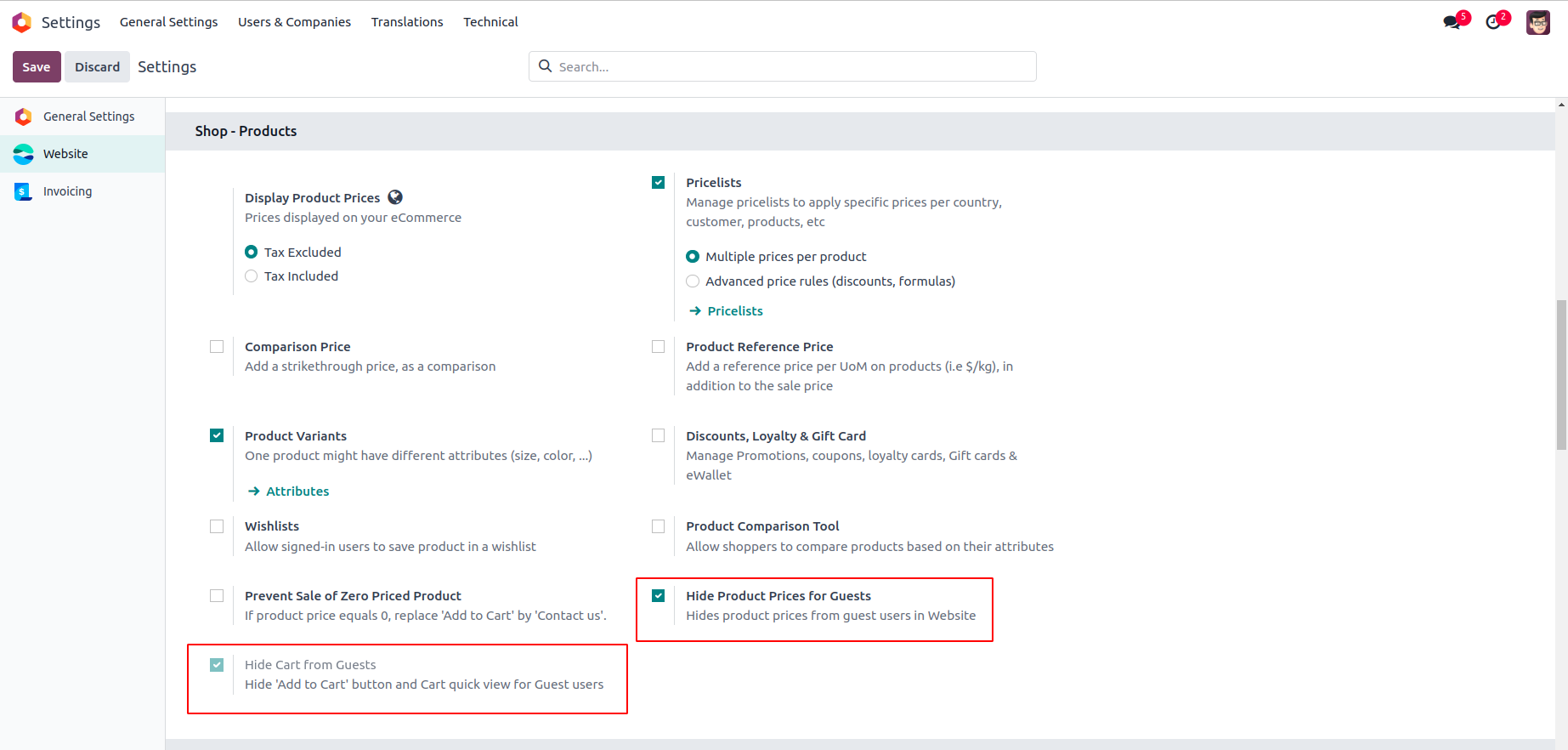Open the Translations menu
Image resolution: width=1568 pixels, height=750 pixels.
[x=407, y=22]
